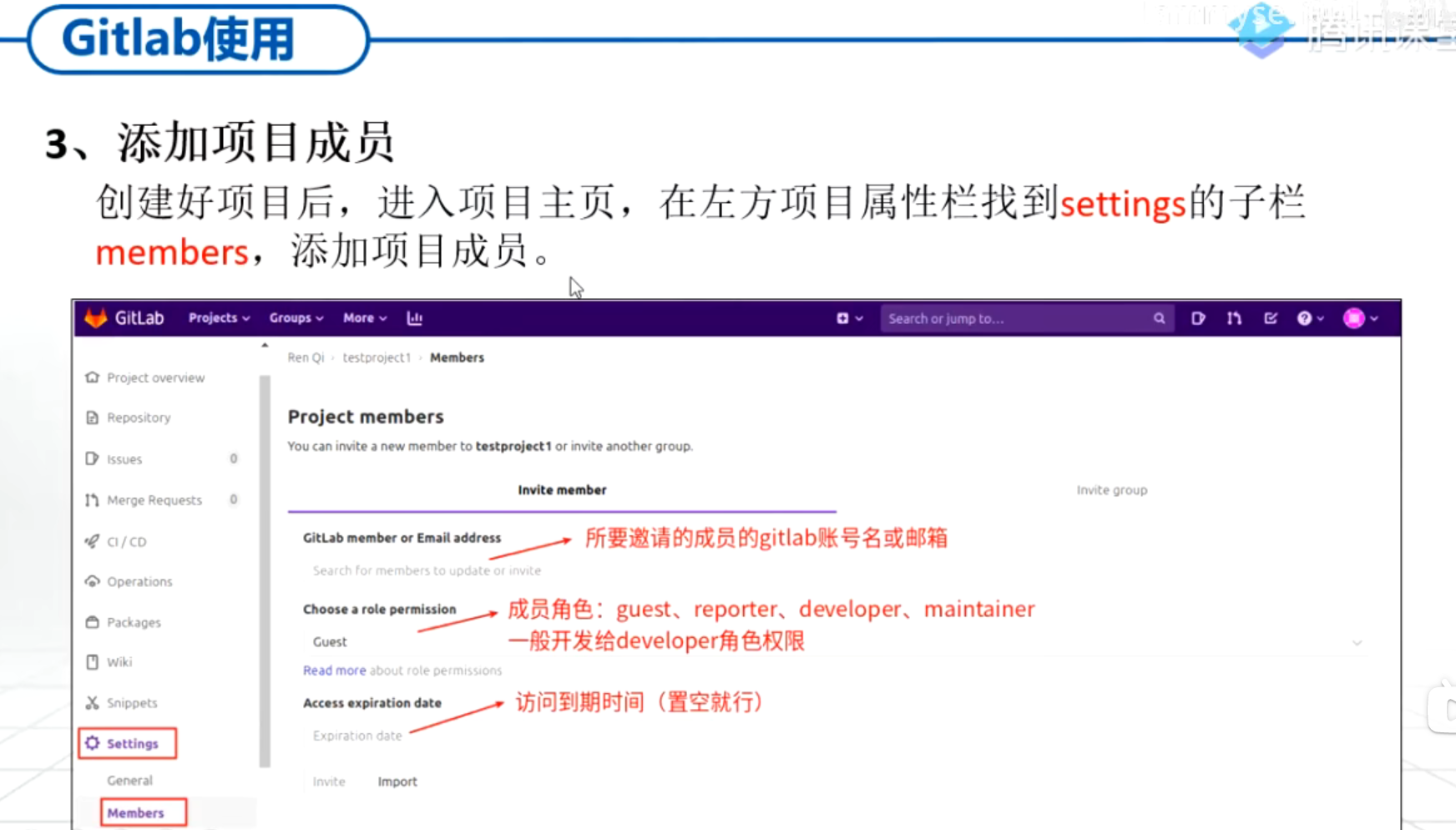Open the Help question mark menu
Viewport: 1456px width, 830px height.
(x=1310, y=318)
